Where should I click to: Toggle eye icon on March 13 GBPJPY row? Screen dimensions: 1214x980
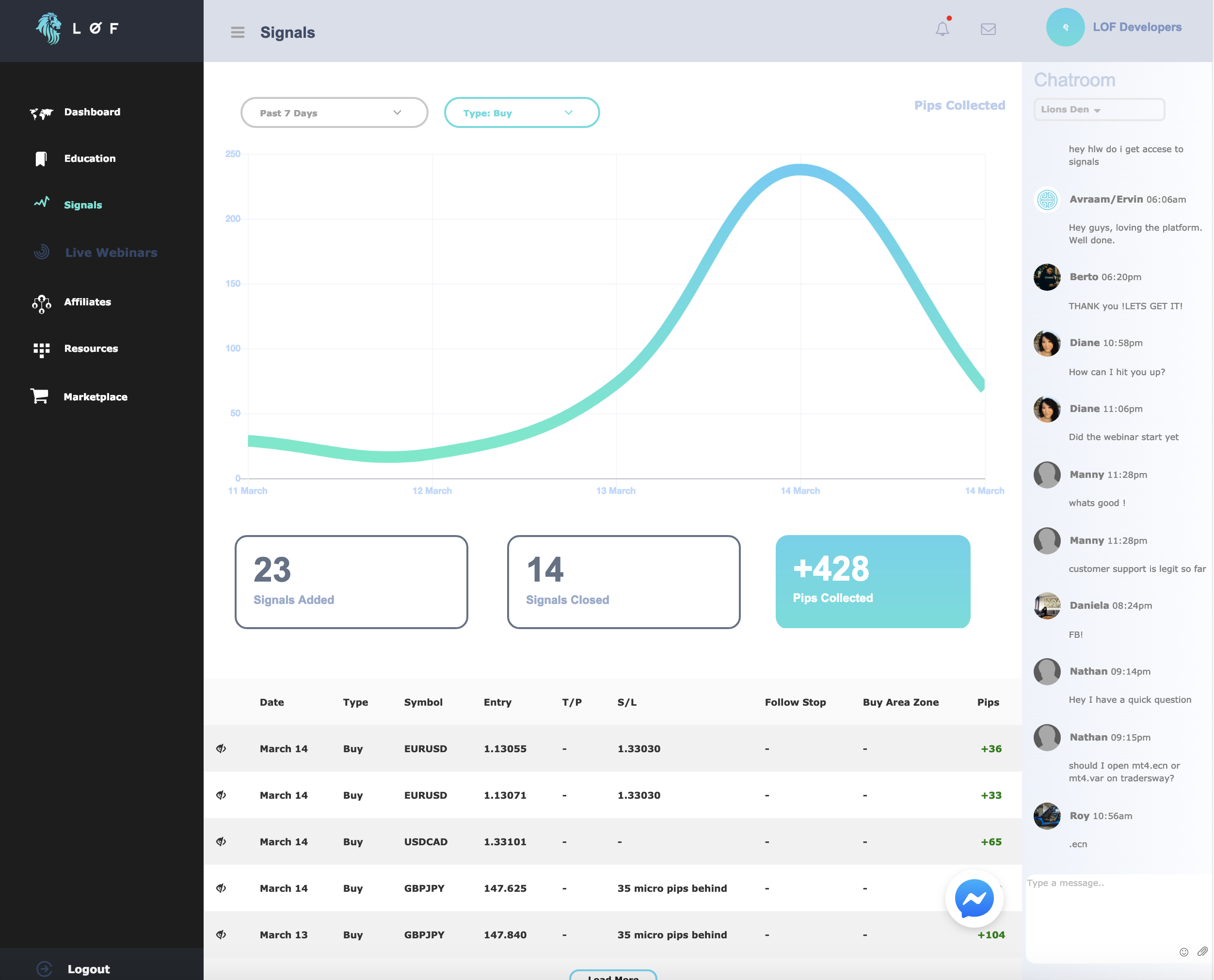pos(222,935)
